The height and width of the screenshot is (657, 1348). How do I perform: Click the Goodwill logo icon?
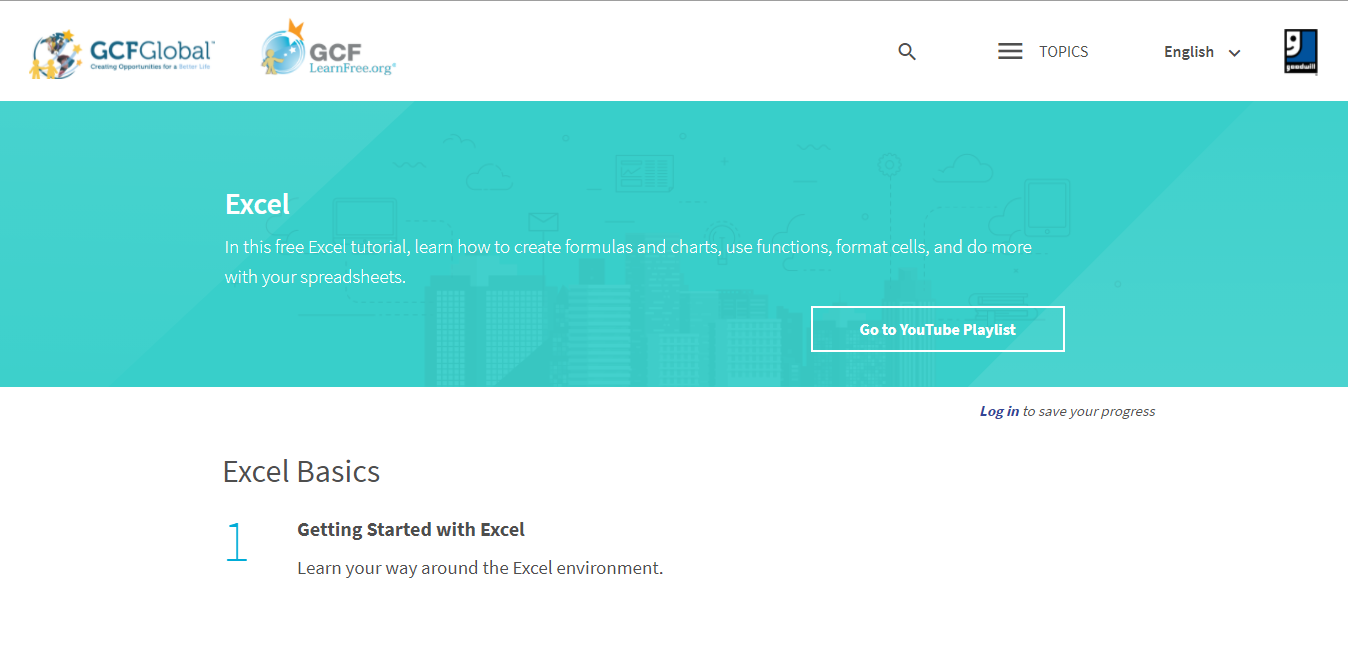1300,51
